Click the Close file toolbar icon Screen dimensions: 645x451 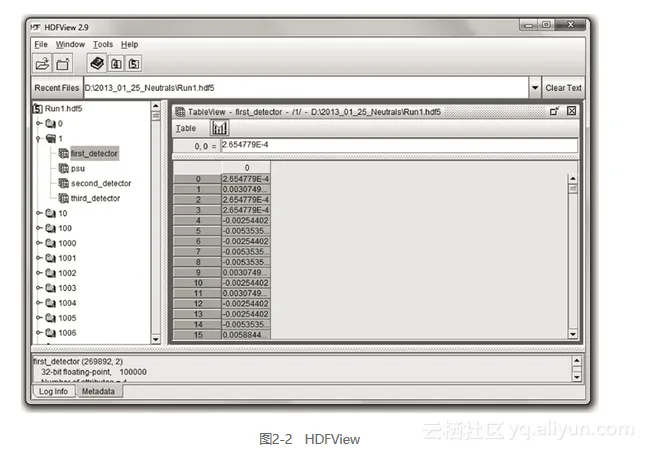pyautogui.click(x=63, y=64)
